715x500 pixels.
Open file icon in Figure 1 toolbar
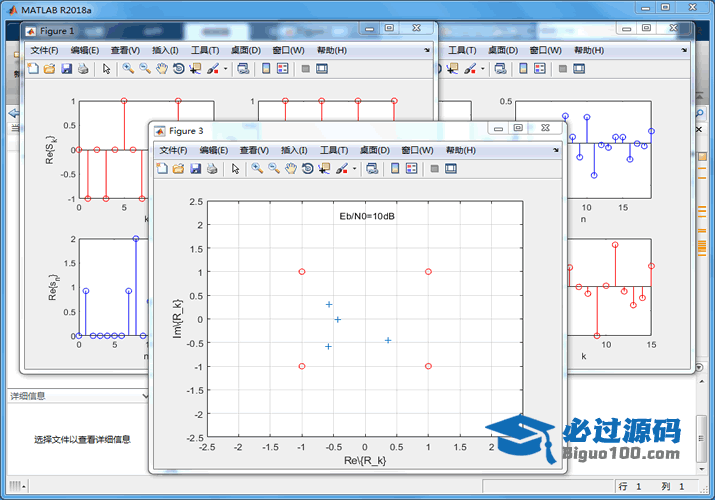pos(49,69)
